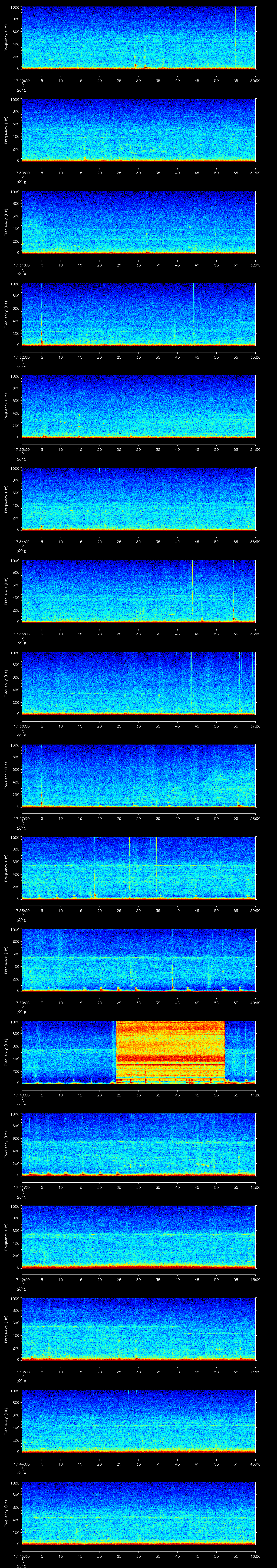The image size is (277, 1568).
Task: Click the vertical spike near 44 s in the 17:35:00 panel
Action: point(192,587)
